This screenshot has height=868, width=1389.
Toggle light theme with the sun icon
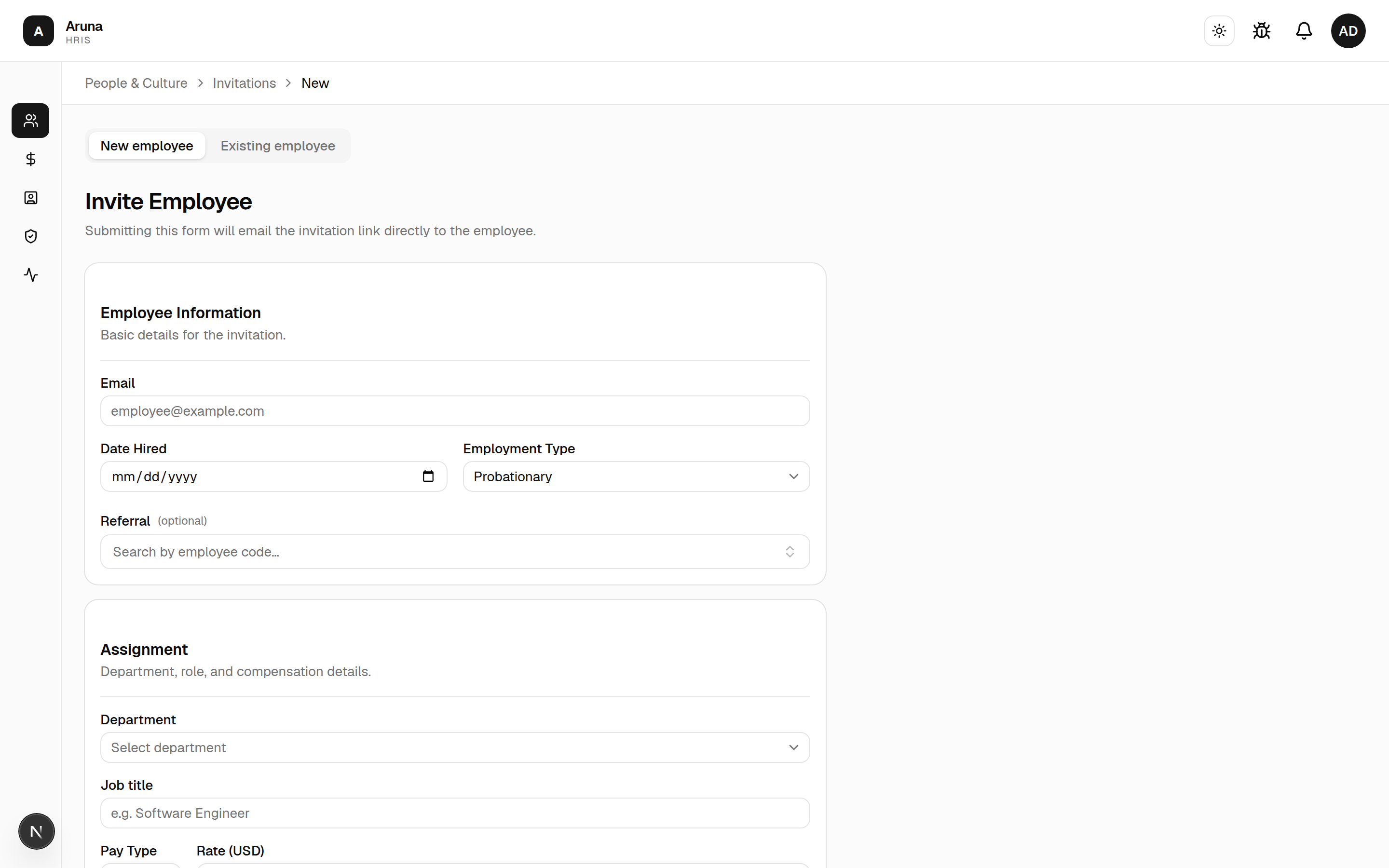pos(1219,31)
